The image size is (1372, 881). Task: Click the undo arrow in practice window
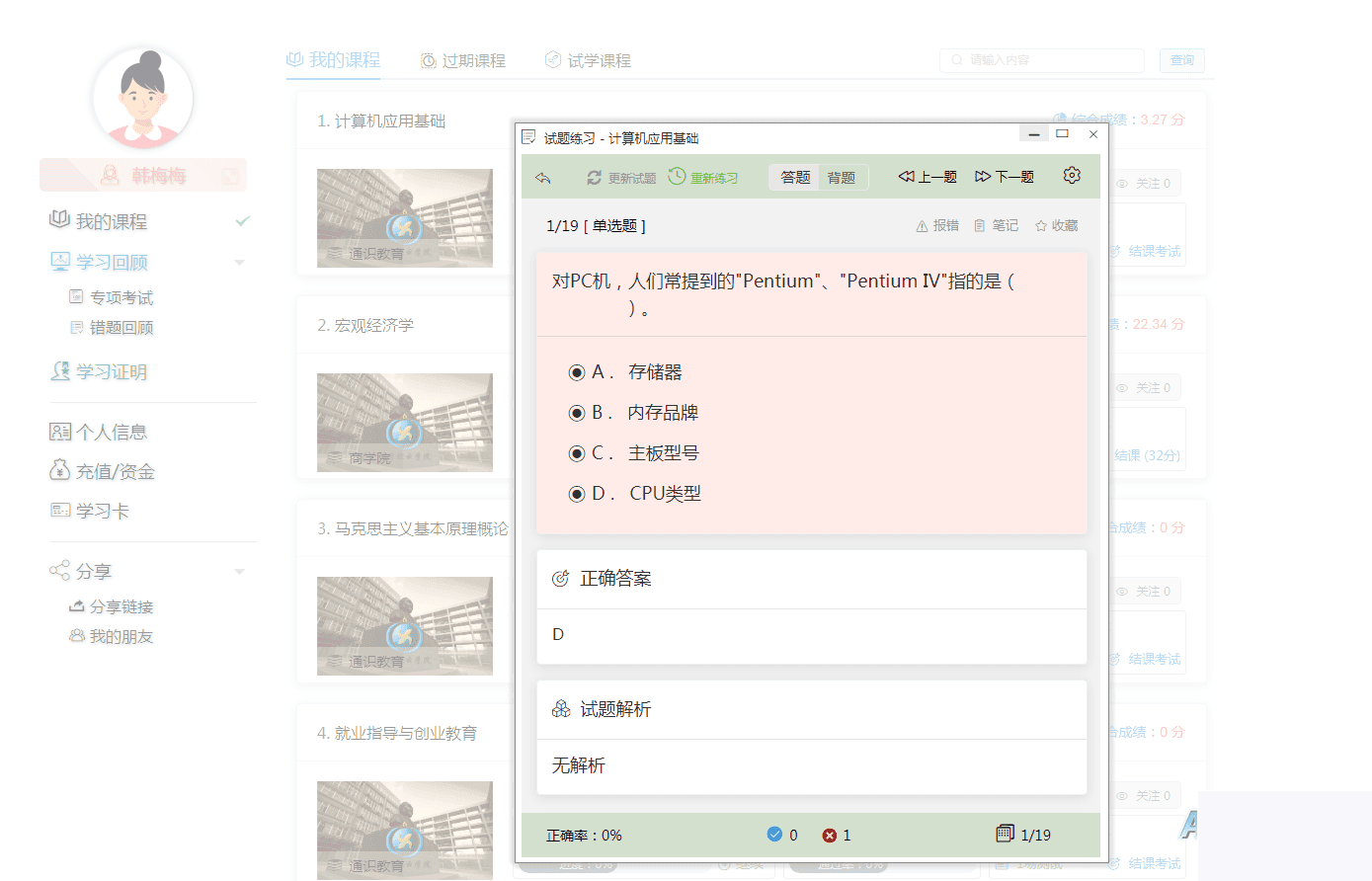(x=542, y=175)
